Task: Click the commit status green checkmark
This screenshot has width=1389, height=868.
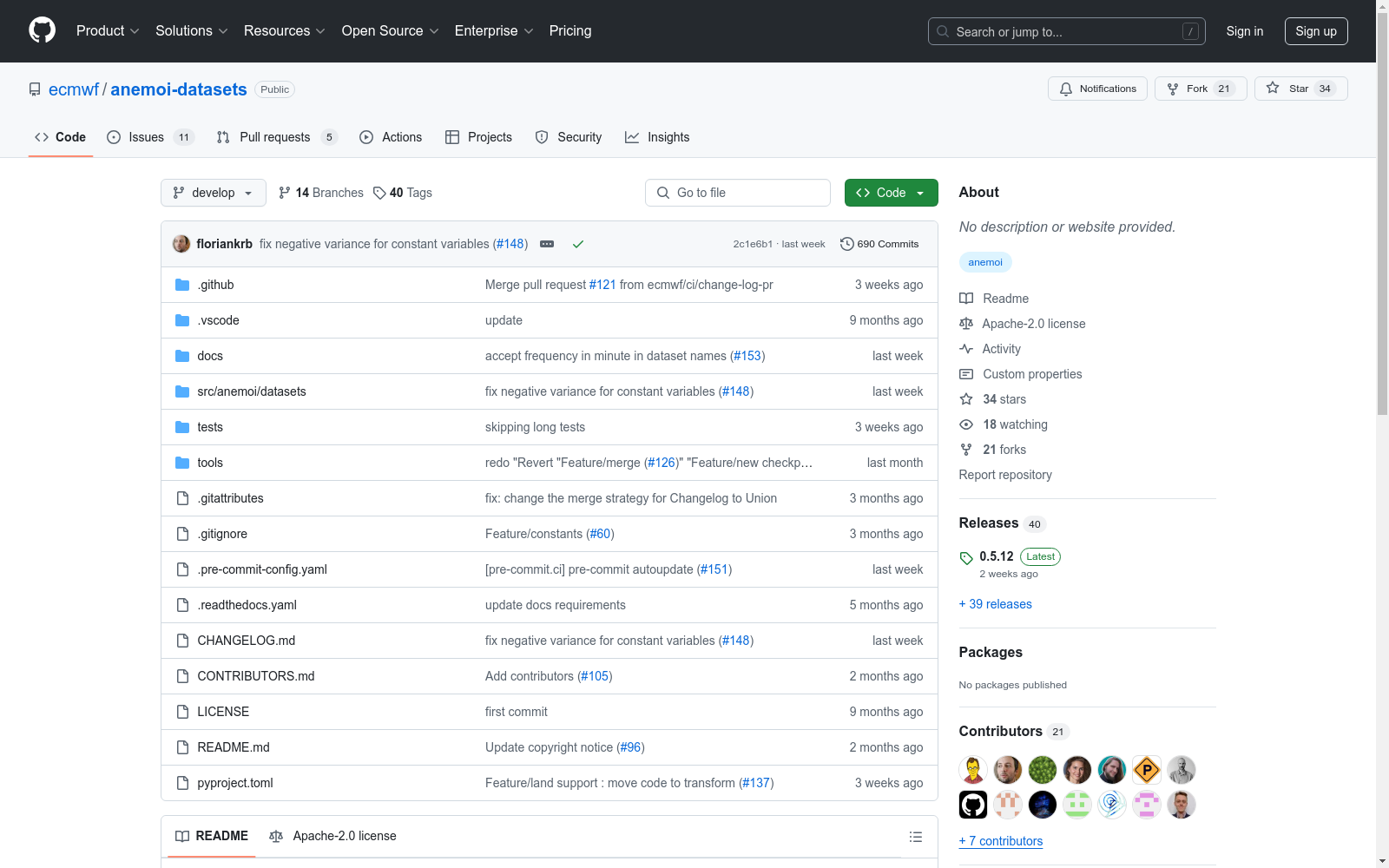Action: [x=578, y=244]
